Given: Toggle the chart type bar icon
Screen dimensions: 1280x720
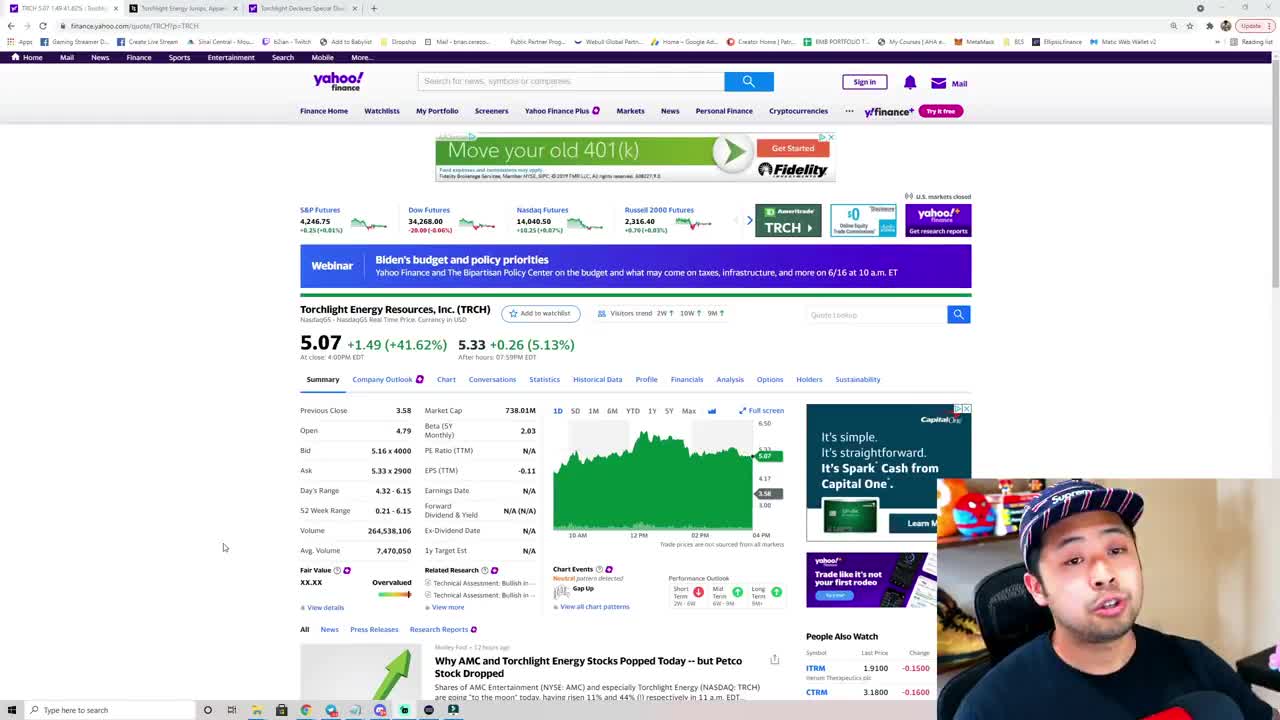Looking at the screenshot, I should (x=712, y=411).
